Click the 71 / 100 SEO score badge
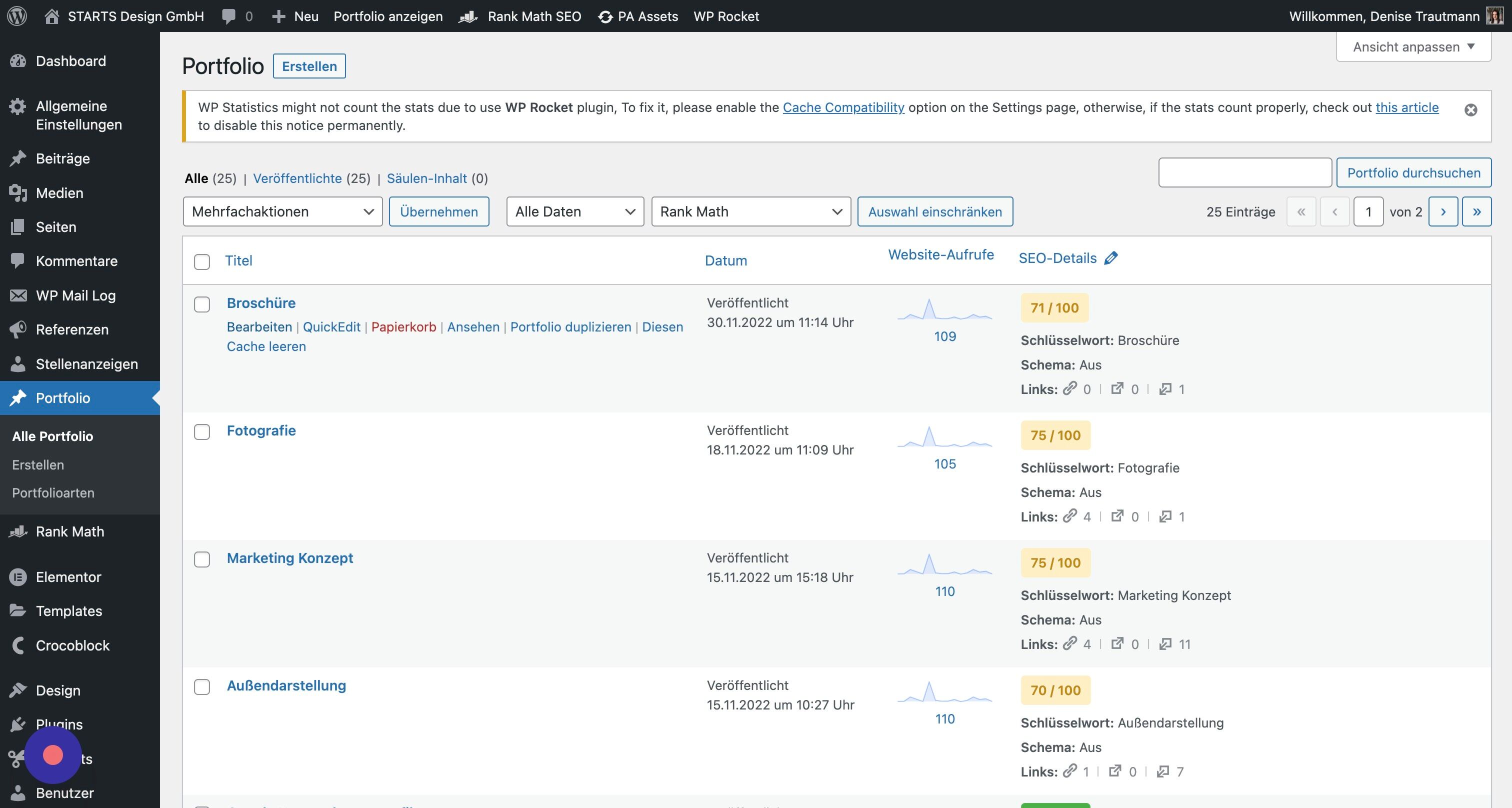 pyautogui.click(x=1054, y=308)
